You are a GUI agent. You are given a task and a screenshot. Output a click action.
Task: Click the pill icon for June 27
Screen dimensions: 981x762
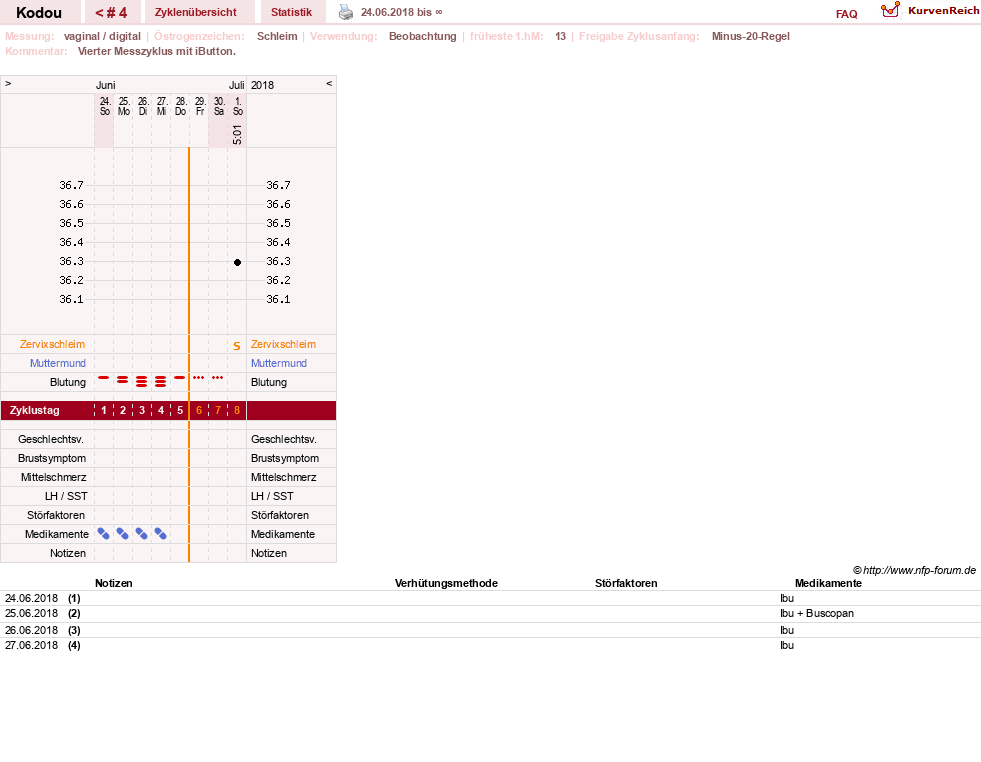point(161,534)
